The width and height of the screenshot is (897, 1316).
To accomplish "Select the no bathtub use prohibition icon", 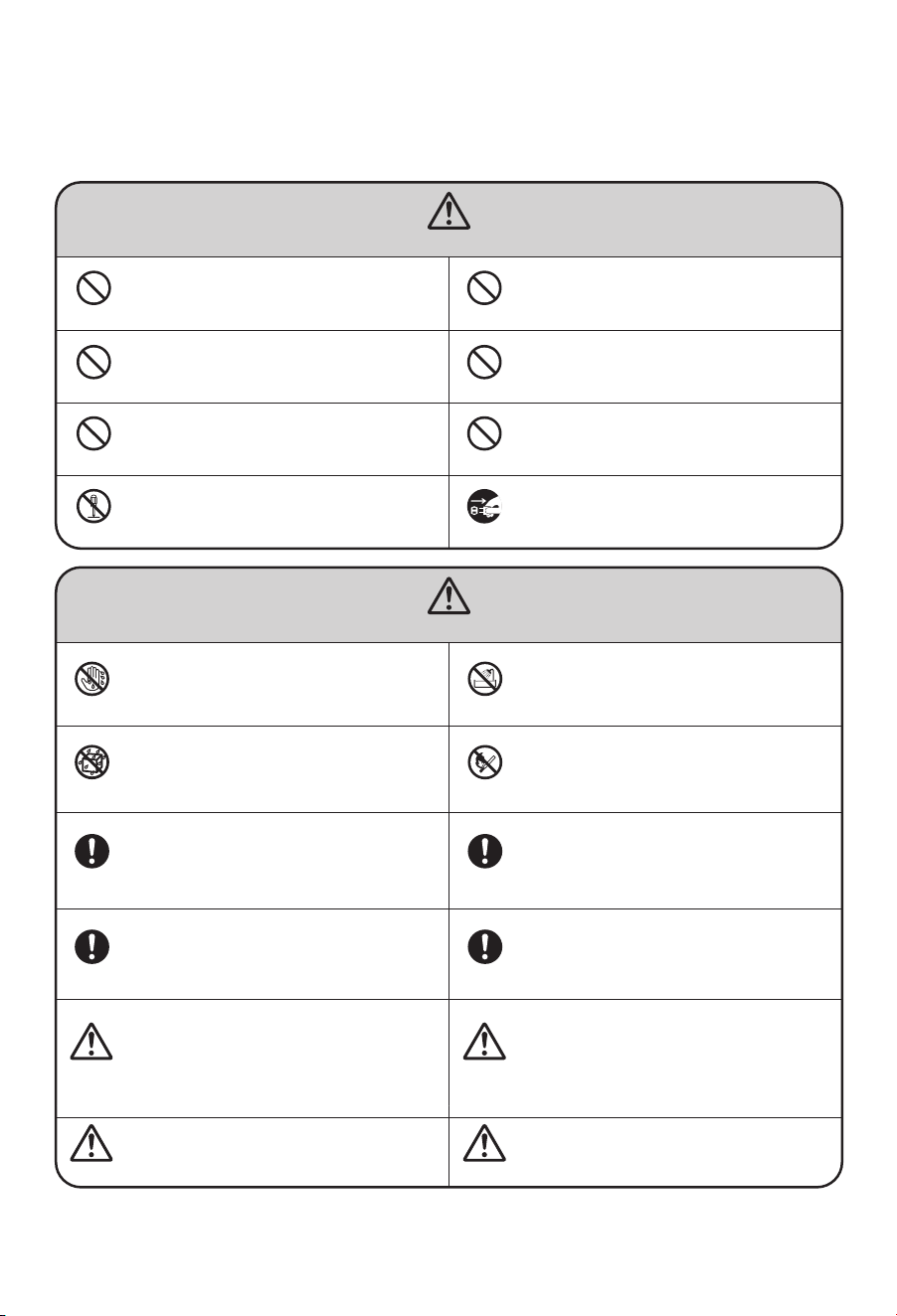I will coord(484,679).
